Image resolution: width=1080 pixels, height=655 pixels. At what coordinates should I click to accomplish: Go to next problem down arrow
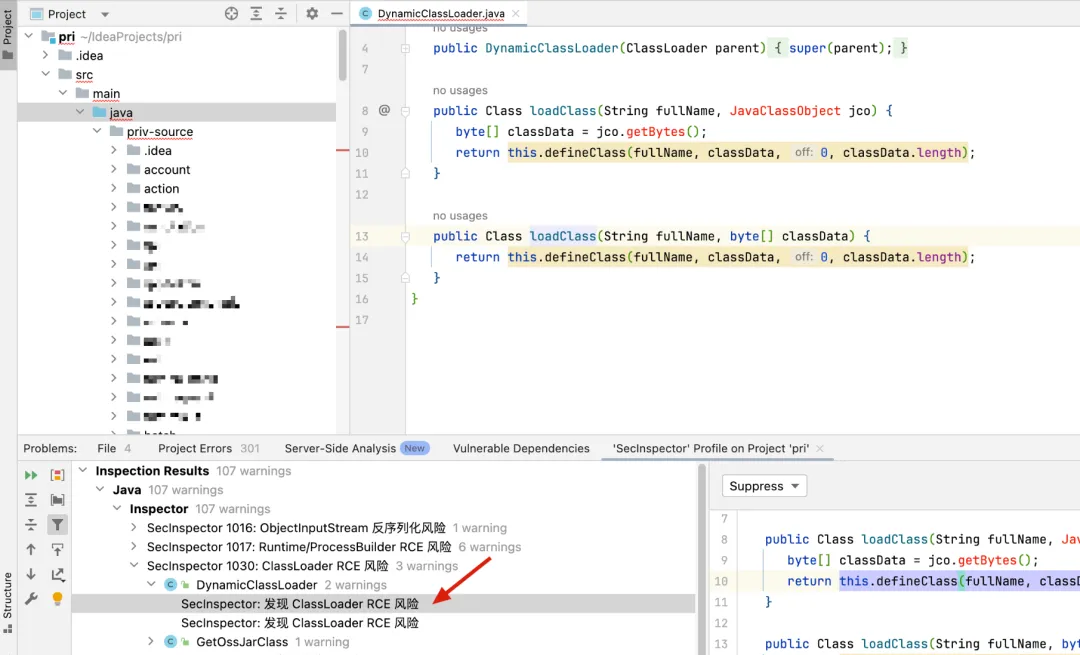[x=31, y=574]
